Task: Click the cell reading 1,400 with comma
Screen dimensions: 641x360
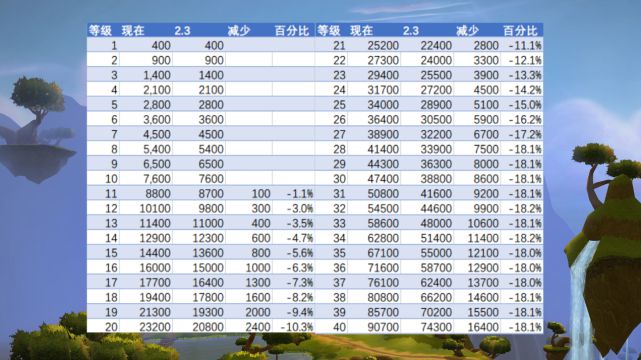Action: pyautogui.click(x=157, y=75)
